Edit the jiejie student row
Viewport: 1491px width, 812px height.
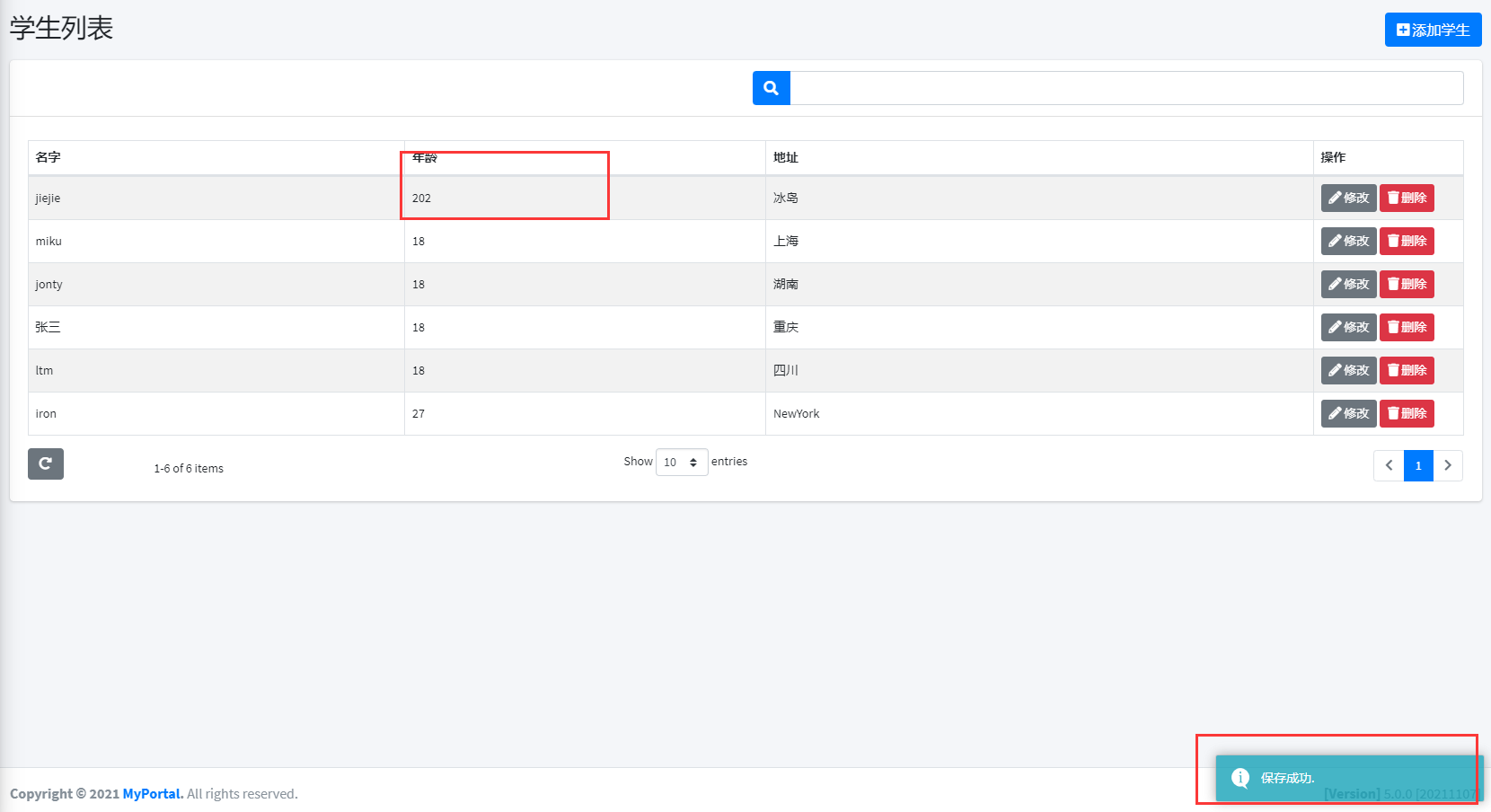tap(1348, 198)
